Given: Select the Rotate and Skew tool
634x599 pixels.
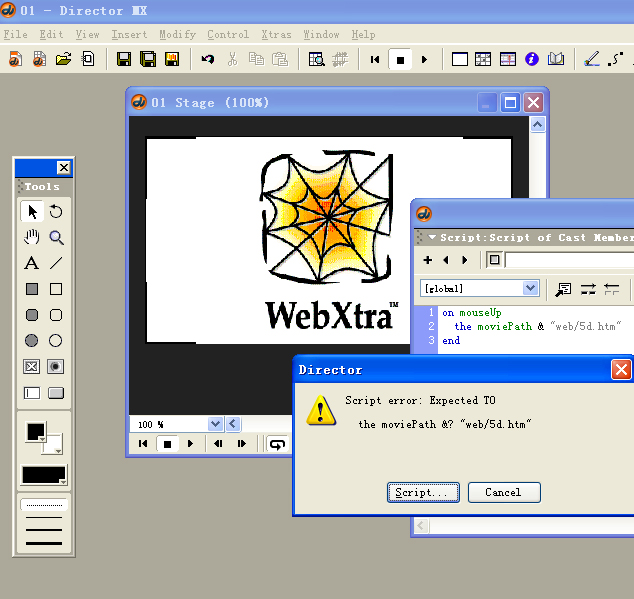Looking at the screenshot, I should 56,212.
